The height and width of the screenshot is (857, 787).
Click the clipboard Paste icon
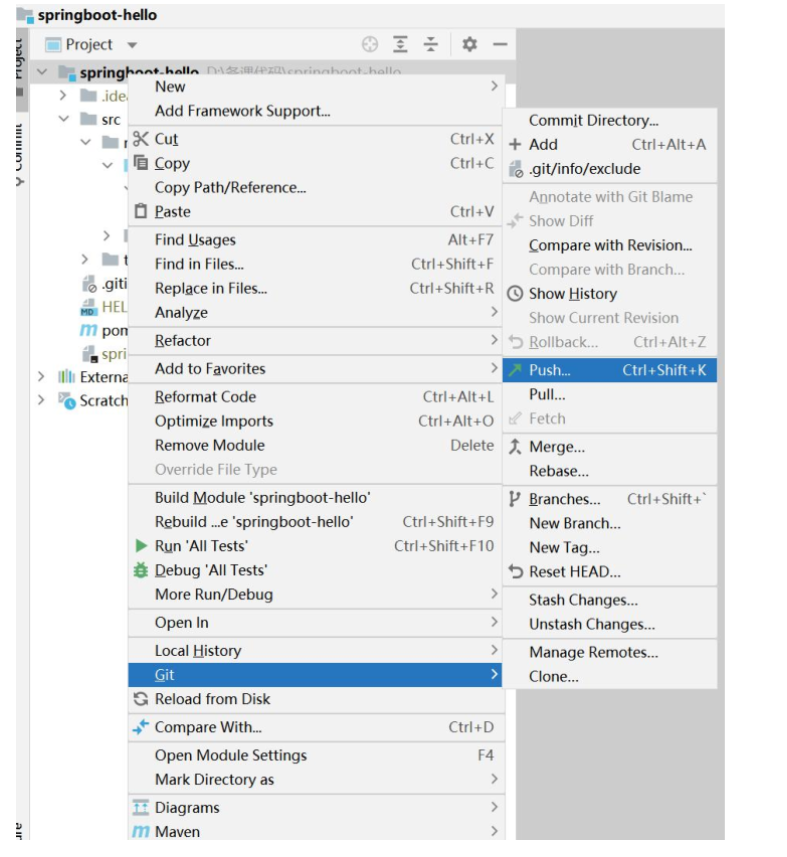(141, 211)
